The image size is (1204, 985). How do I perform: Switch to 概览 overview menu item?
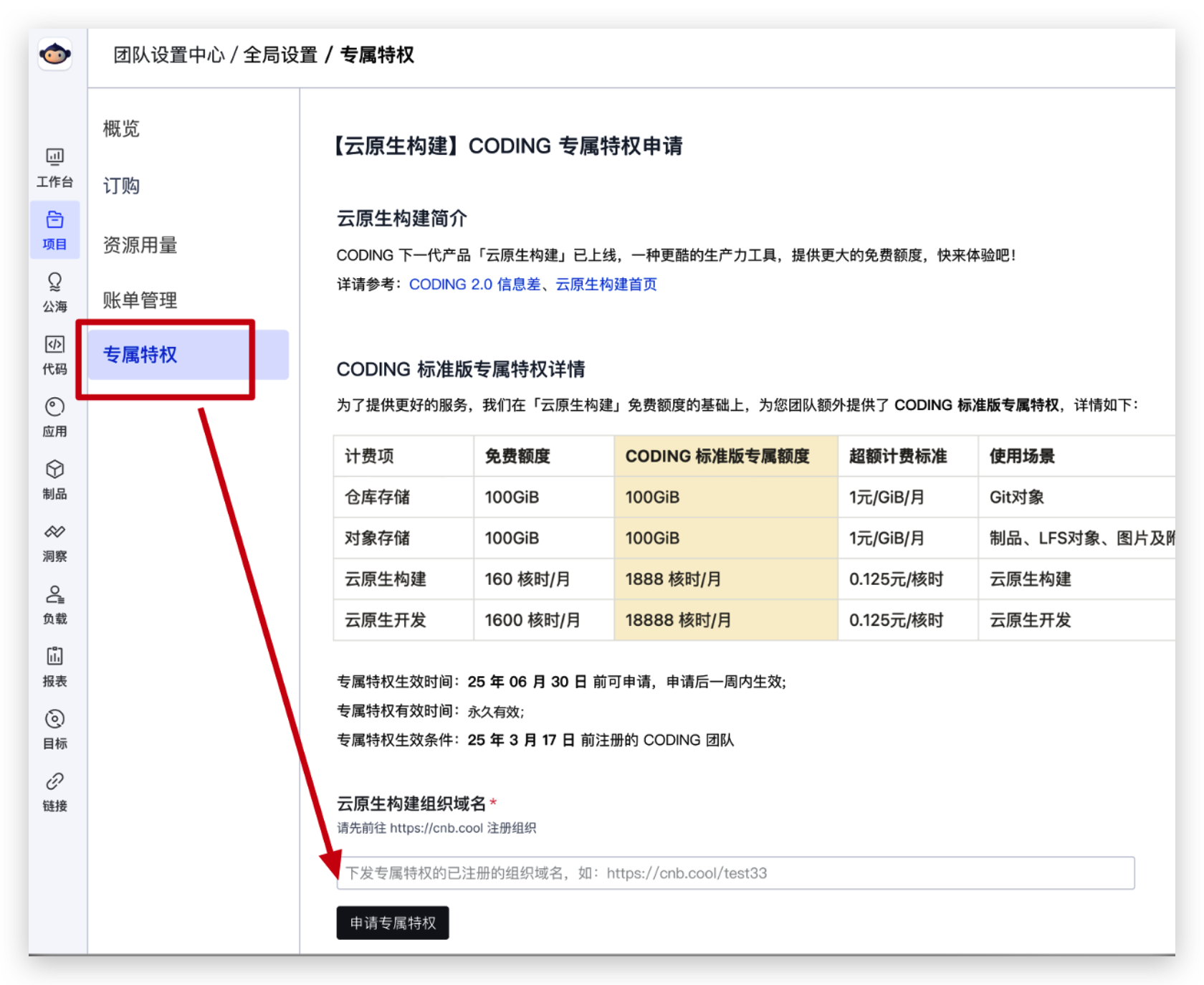(x=122, y=129)
